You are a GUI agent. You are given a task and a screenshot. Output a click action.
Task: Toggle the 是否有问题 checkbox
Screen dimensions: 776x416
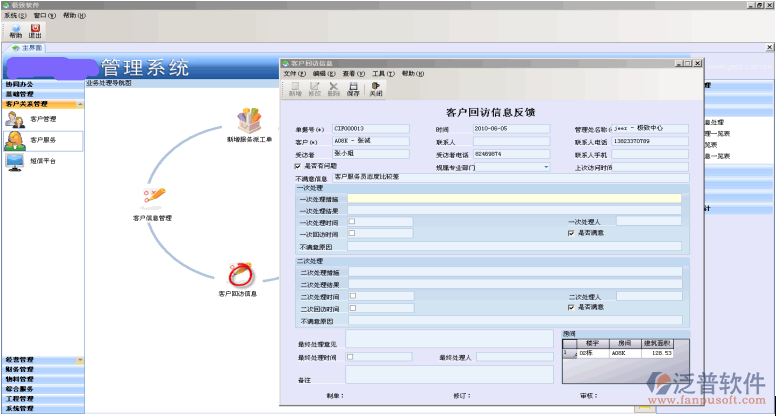298,166
